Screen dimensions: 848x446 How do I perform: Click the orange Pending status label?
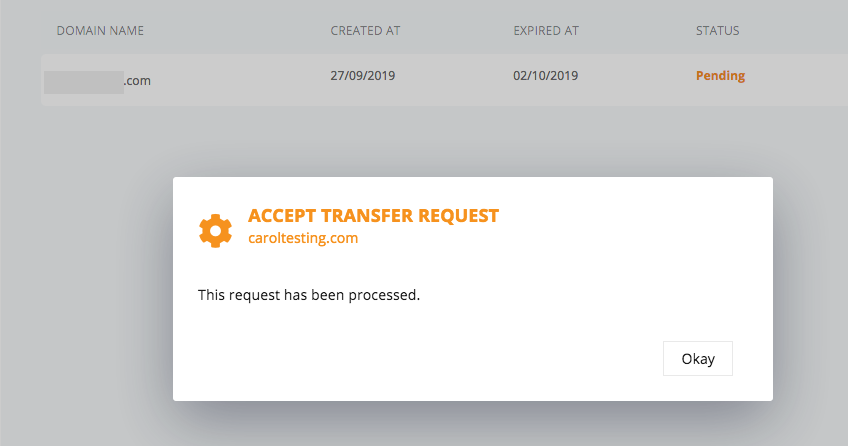click(720, 76)
